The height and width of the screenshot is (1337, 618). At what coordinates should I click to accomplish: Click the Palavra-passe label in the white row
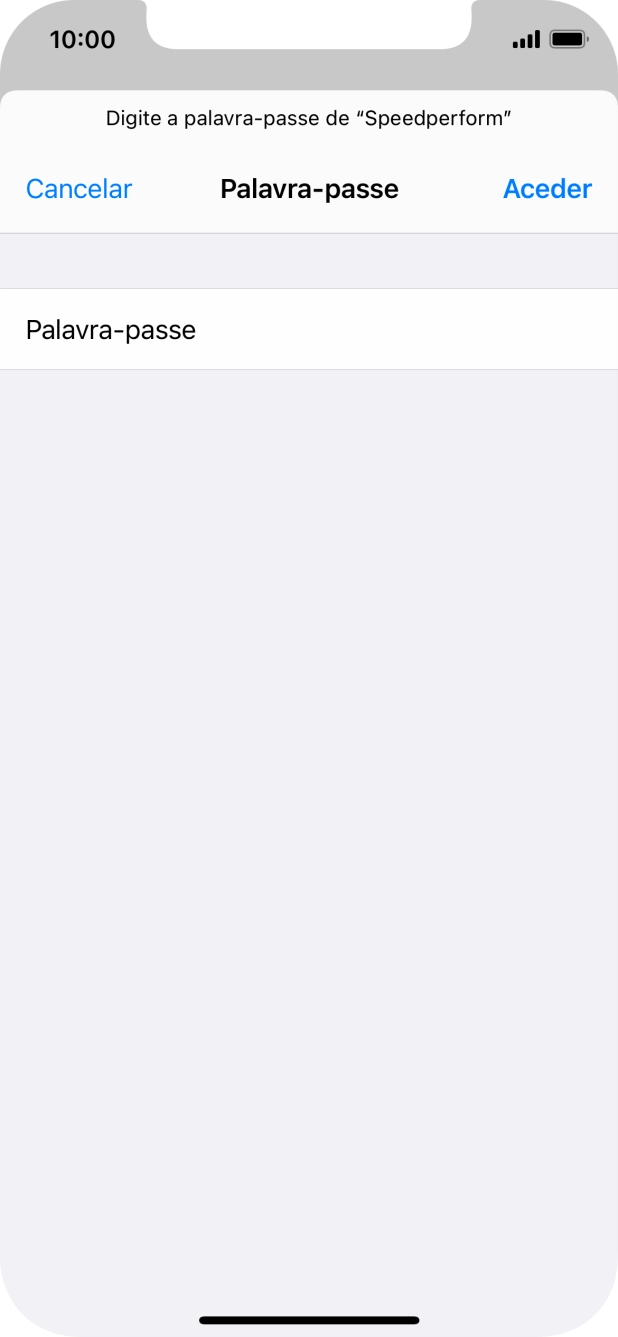coord(111,330)
